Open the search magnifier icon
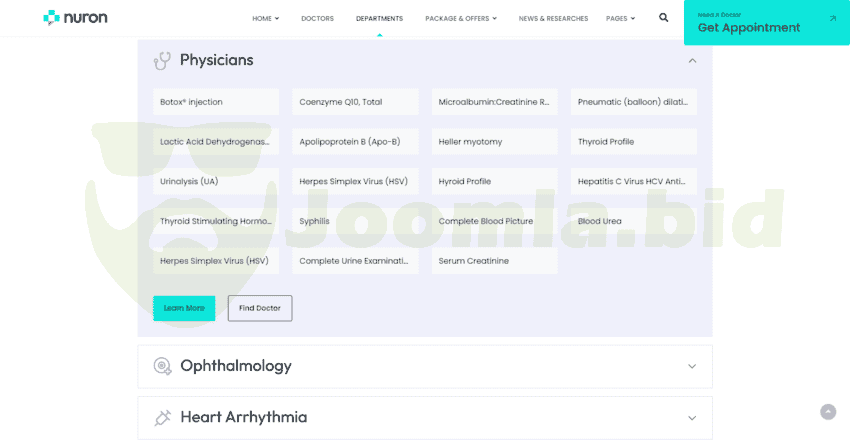This screenshot has height=447, width=850. (x=664, y=18)
